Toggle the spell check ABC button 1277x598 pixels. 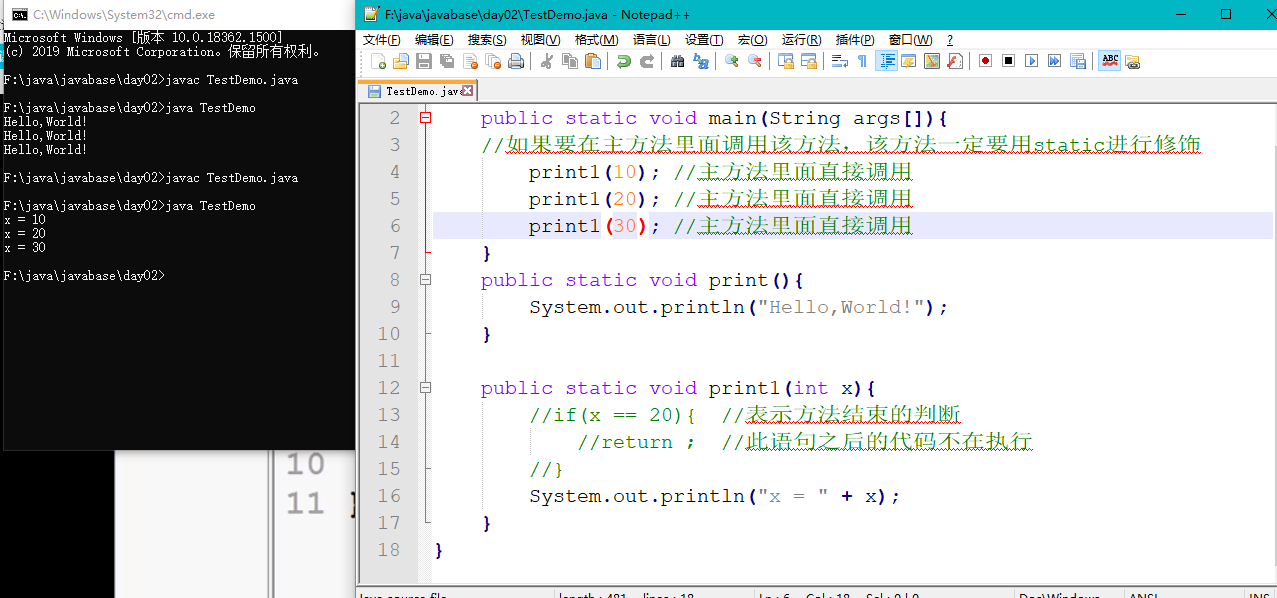point(1109,61)
